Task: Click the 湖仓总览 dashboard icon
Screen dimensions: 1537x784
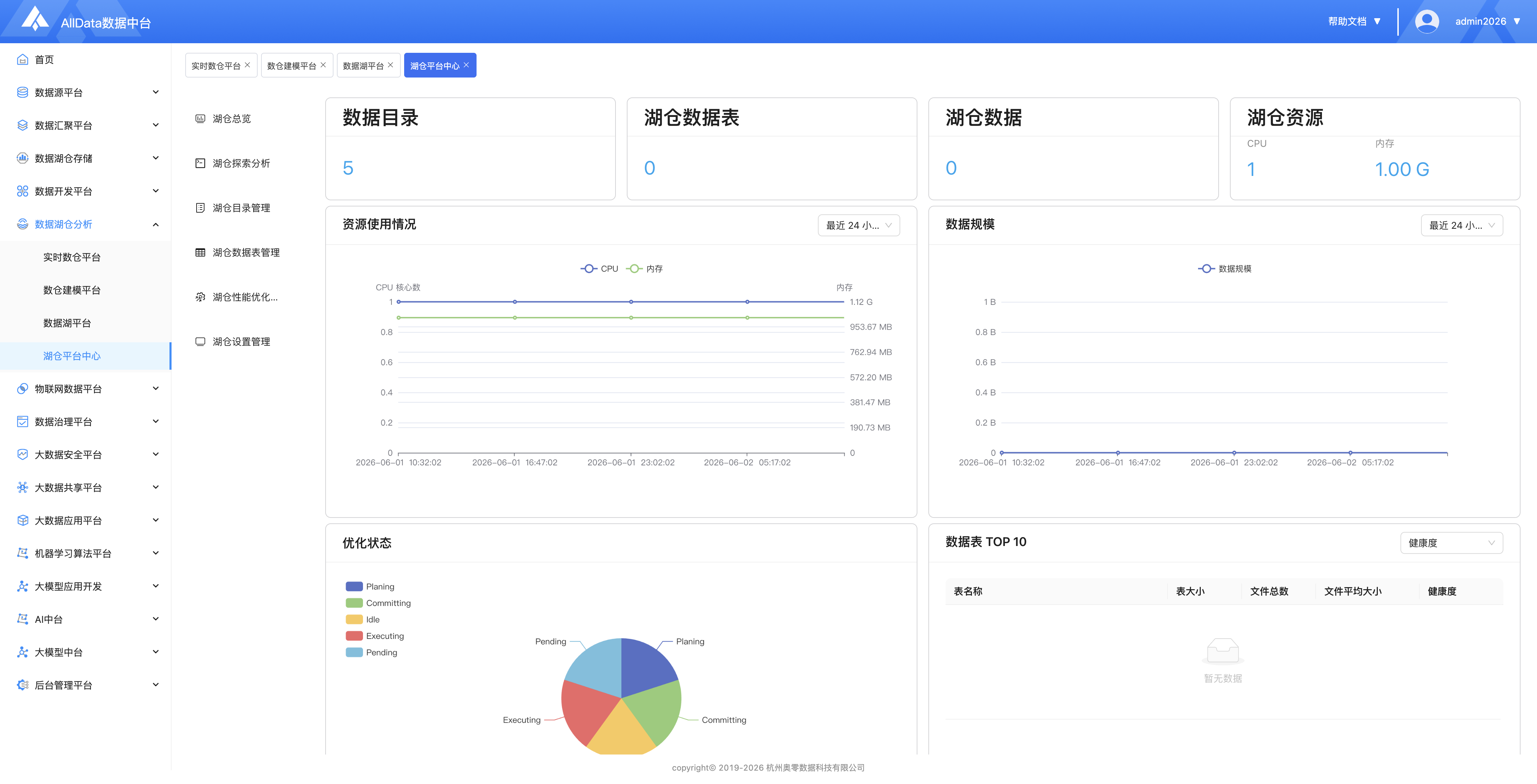Action: [x=200, y=119]
